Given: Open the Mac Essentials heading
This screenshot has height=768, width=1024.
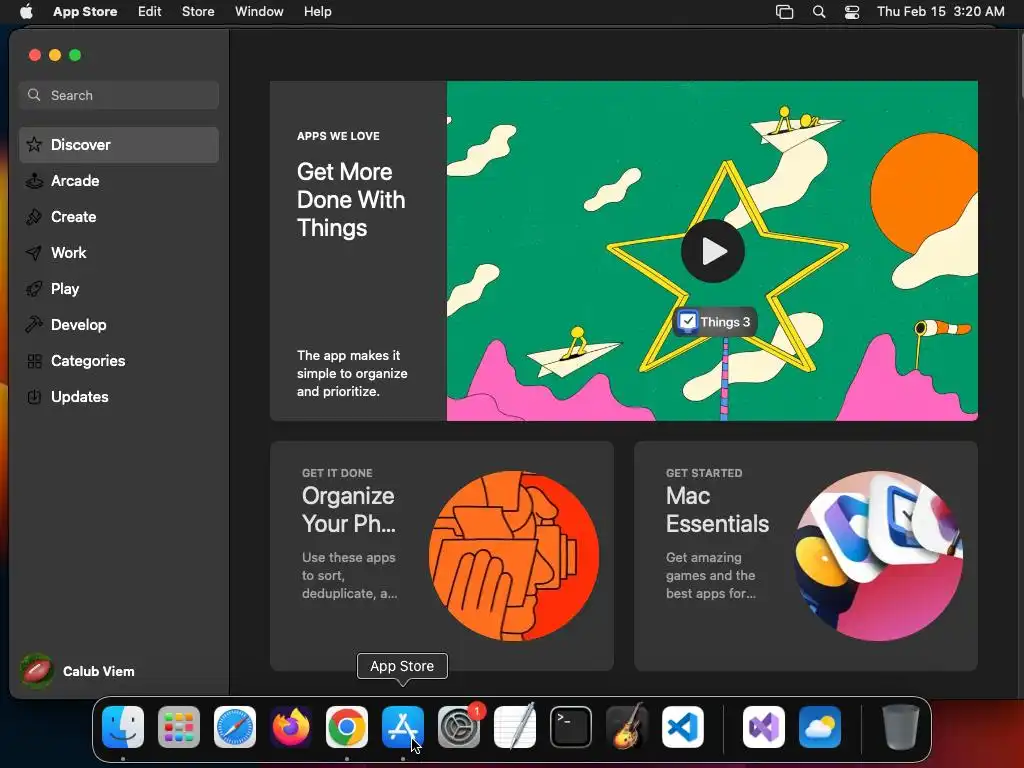Looking at the screenshot, I should click(717, 510).
